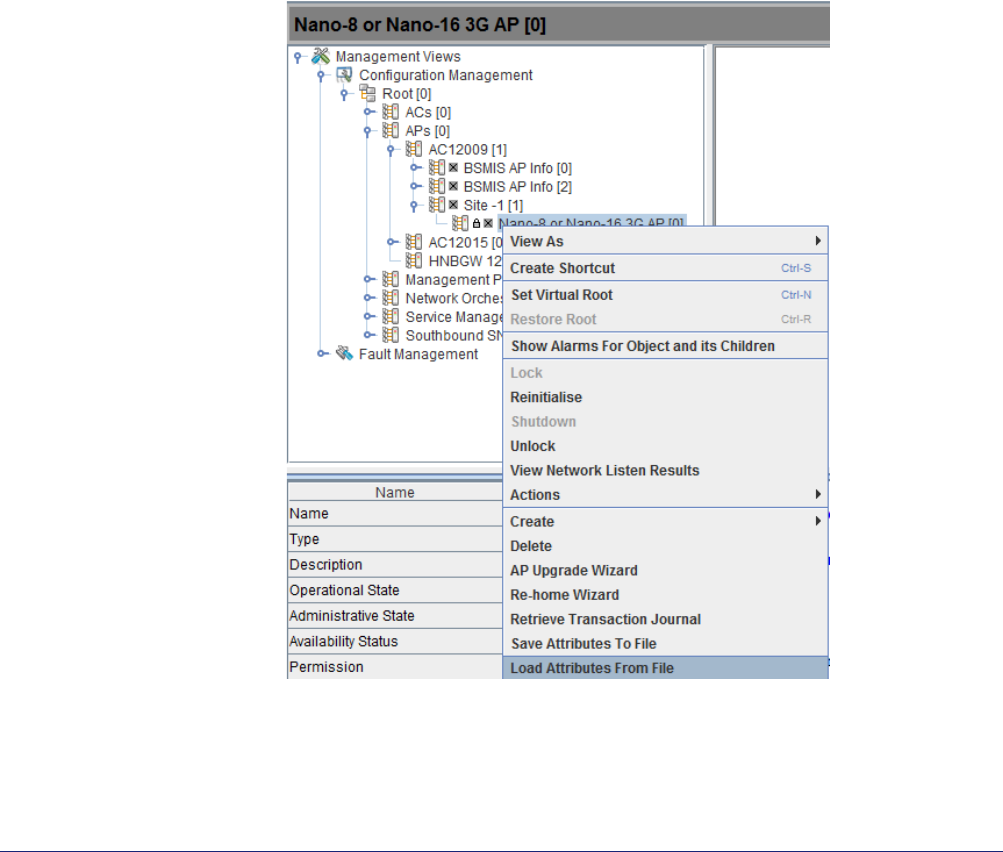Image resolution: width=1003 pixels, height=852 pixels.
Task: Select the Availability Status row
Action: click(x=395, y=641)
